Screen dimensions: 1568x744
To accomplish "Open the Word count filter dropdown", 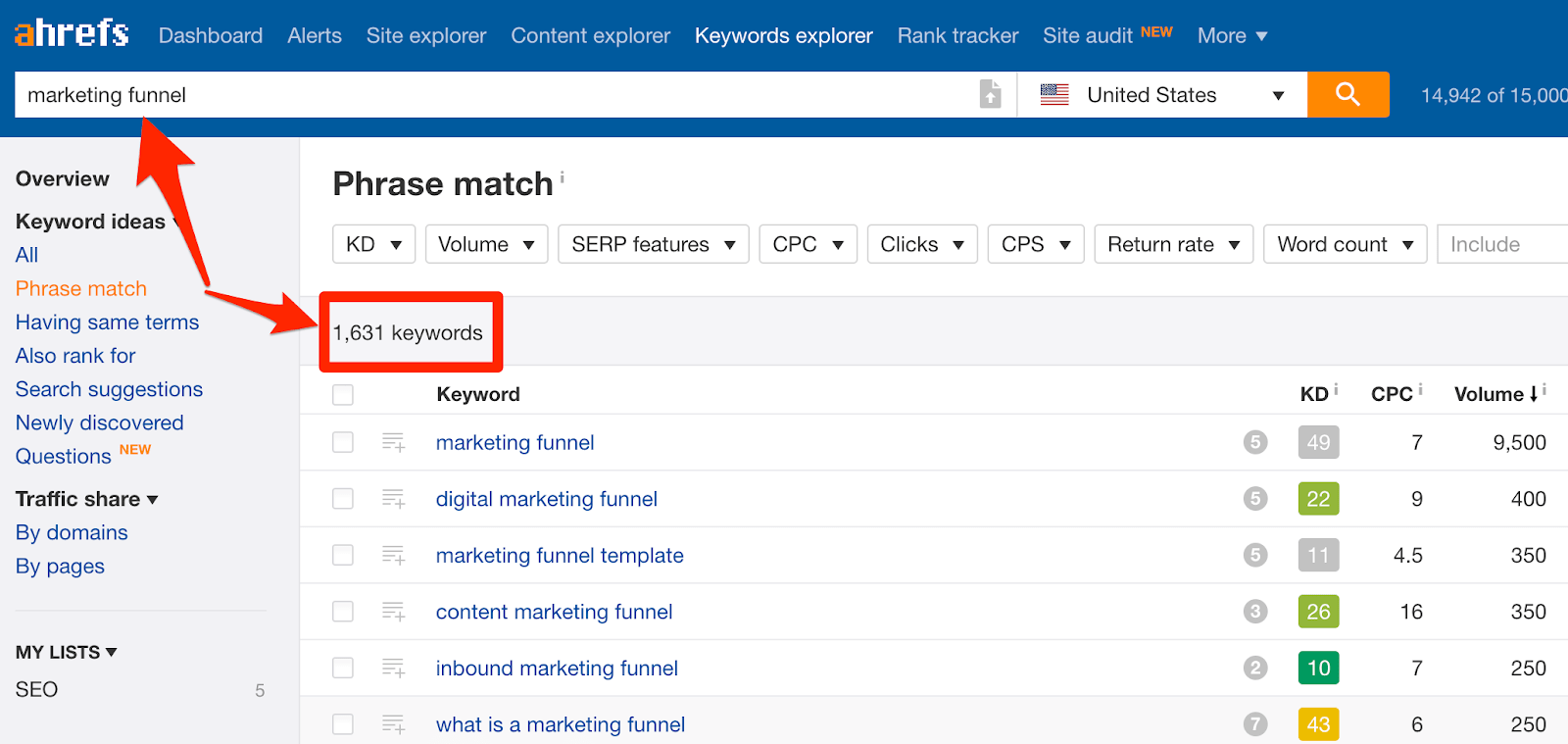I will (x=1346, y=244).
